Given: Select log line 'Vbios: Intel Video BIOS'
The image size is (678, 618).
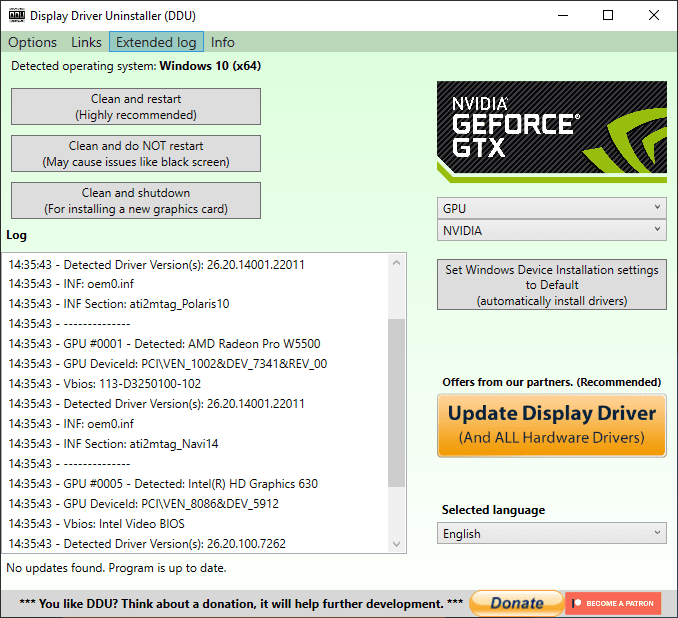Looking at the screenshot, I should coord(96,524).
